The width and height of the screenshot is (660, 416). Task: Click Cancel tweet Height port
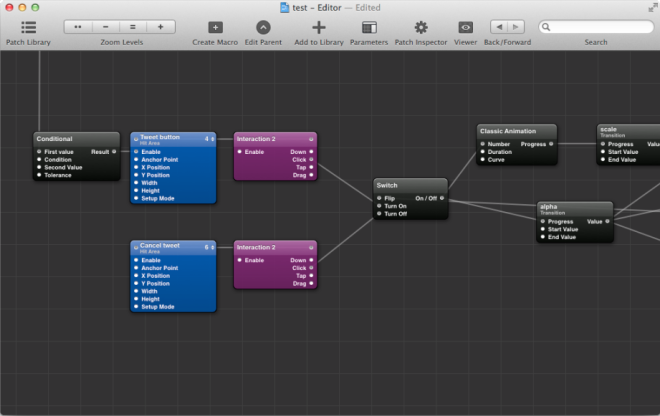[136, 299]
